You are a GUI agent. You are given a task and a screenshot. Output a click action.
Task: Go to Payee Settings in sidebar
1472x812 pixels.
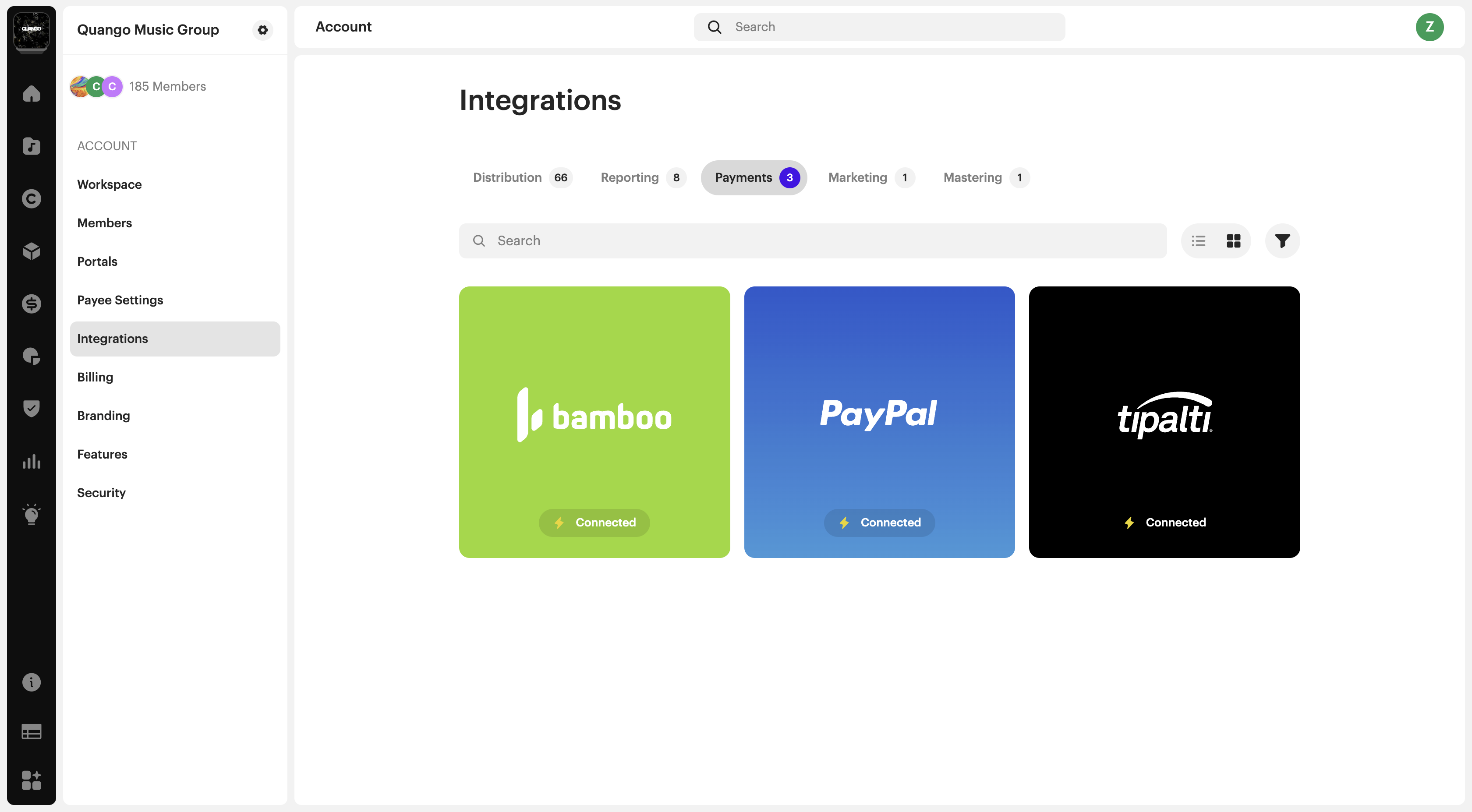[x=120, y=300]
